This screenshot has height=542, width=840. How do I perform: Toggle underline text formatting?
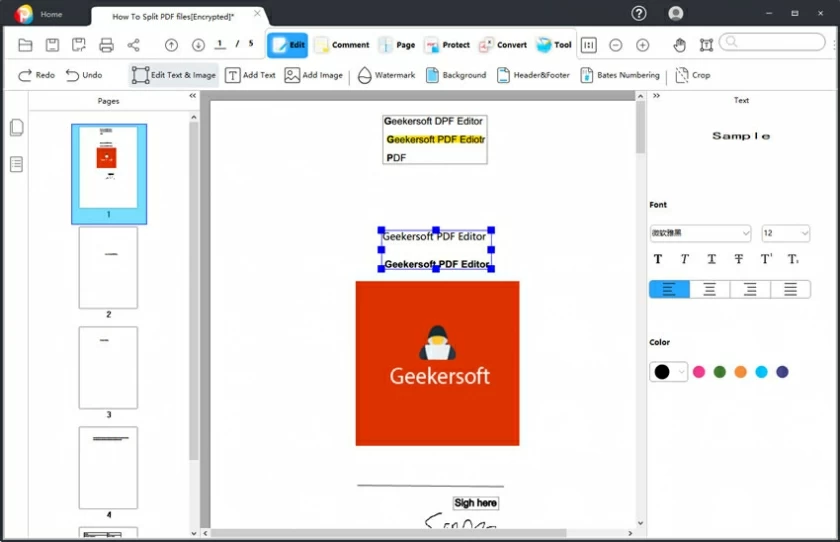coord(711,259)
